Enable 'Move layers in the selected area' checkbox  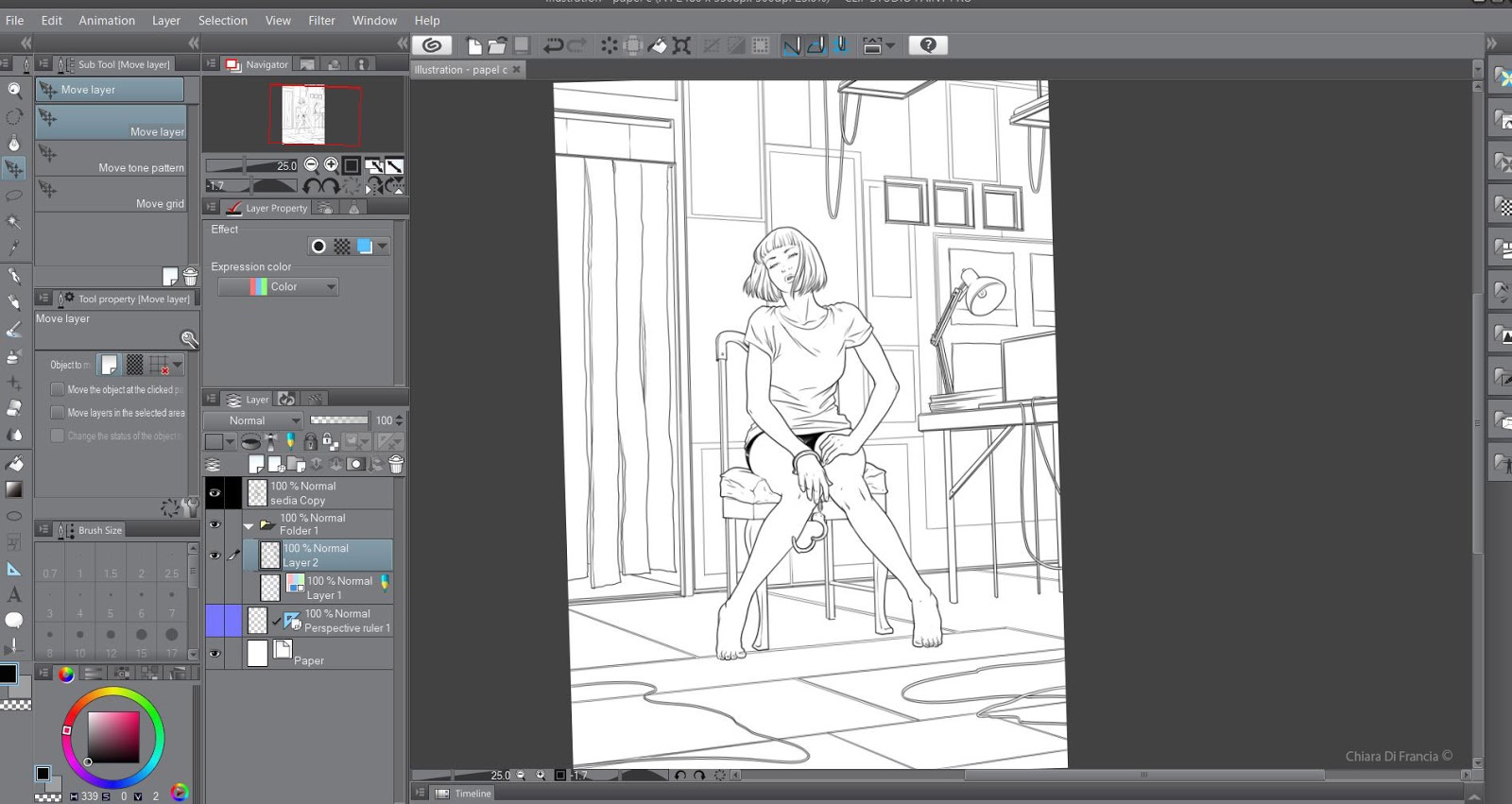pos(58,413)
